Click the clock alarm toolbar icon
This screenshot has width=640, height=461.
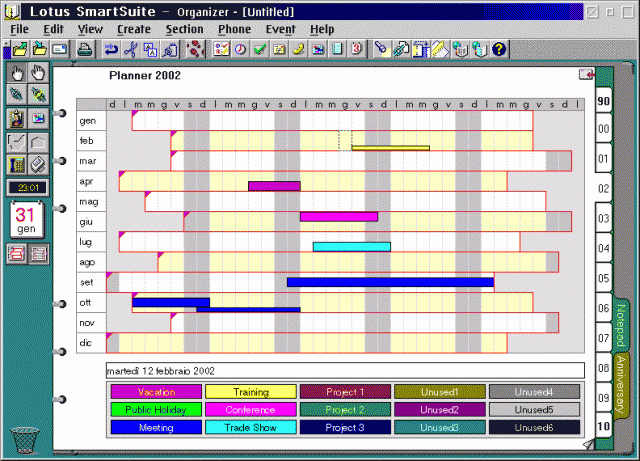tap(240, 49)
